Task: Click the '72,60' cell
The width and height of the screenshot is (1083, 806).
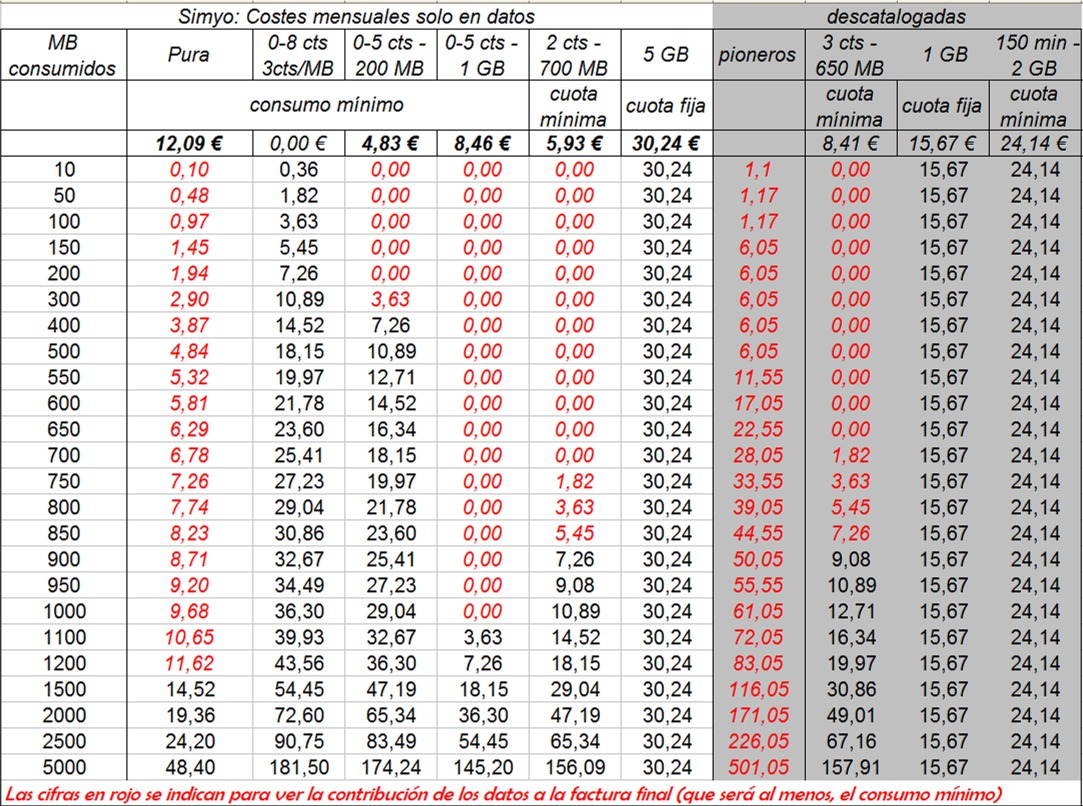Action: pos(298,716)
